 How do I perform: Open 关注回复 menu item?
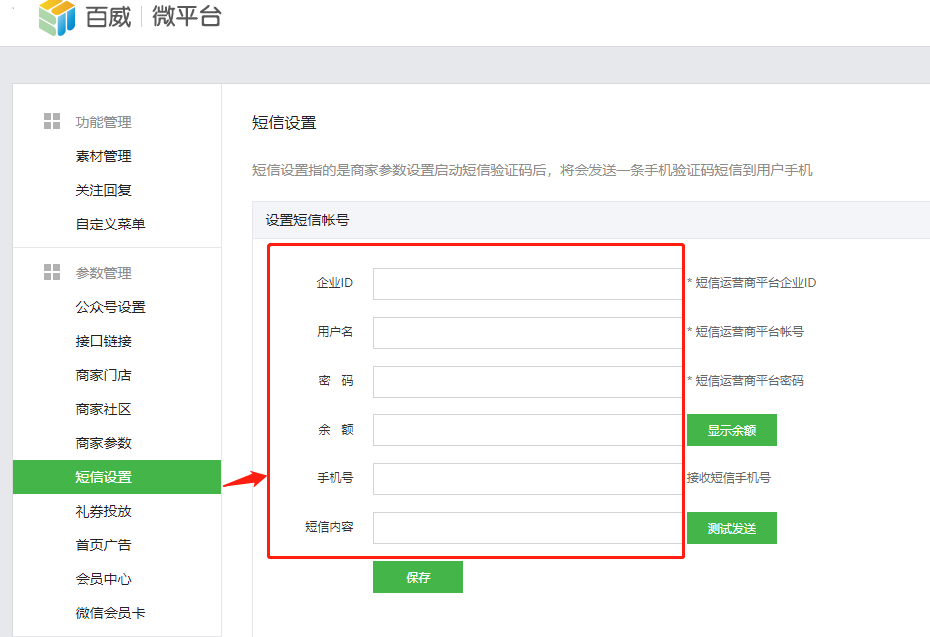tap(103, 190)
